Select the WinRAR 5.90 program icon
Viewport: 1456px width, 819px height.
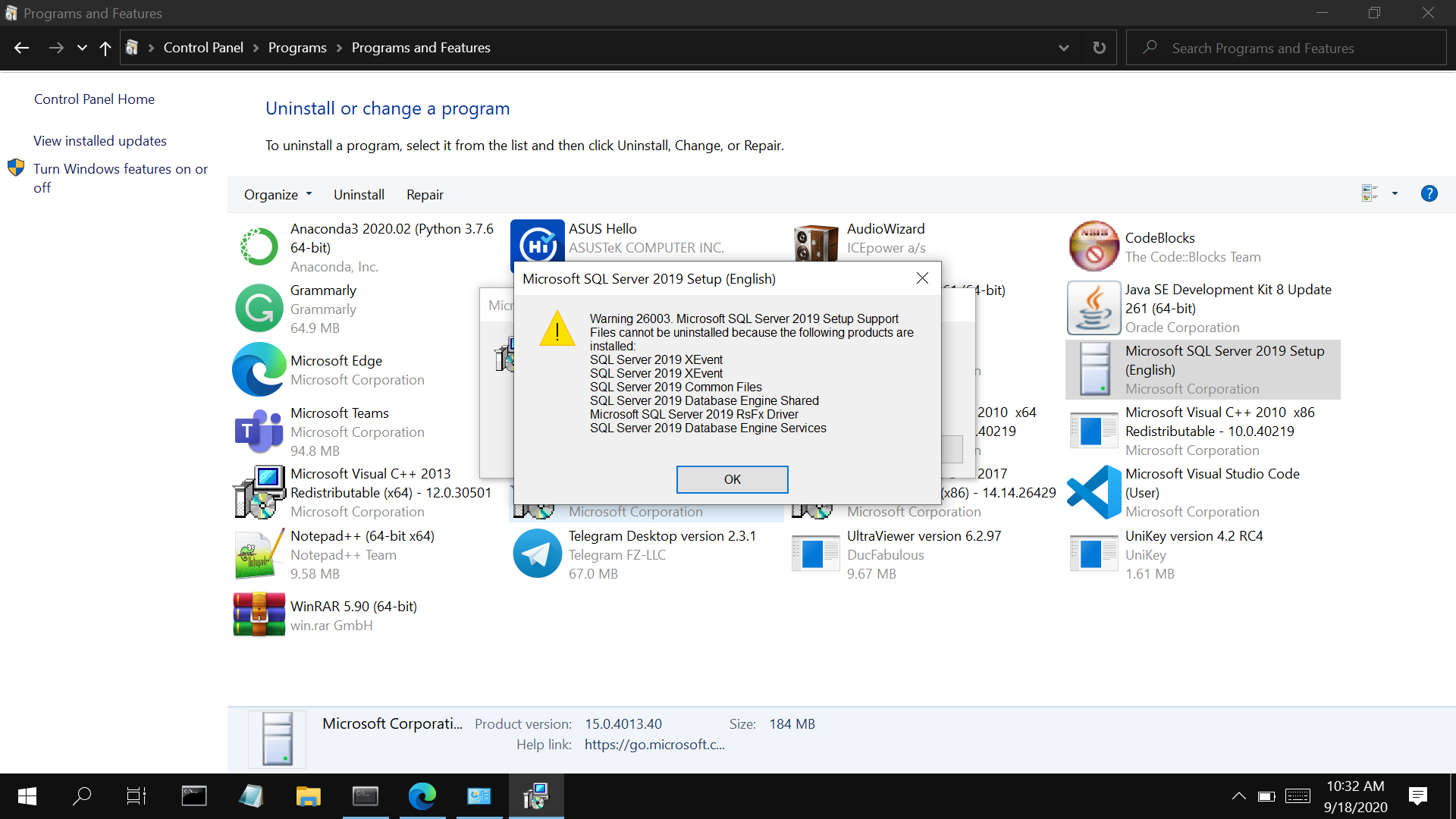click(x=259, y=615)
